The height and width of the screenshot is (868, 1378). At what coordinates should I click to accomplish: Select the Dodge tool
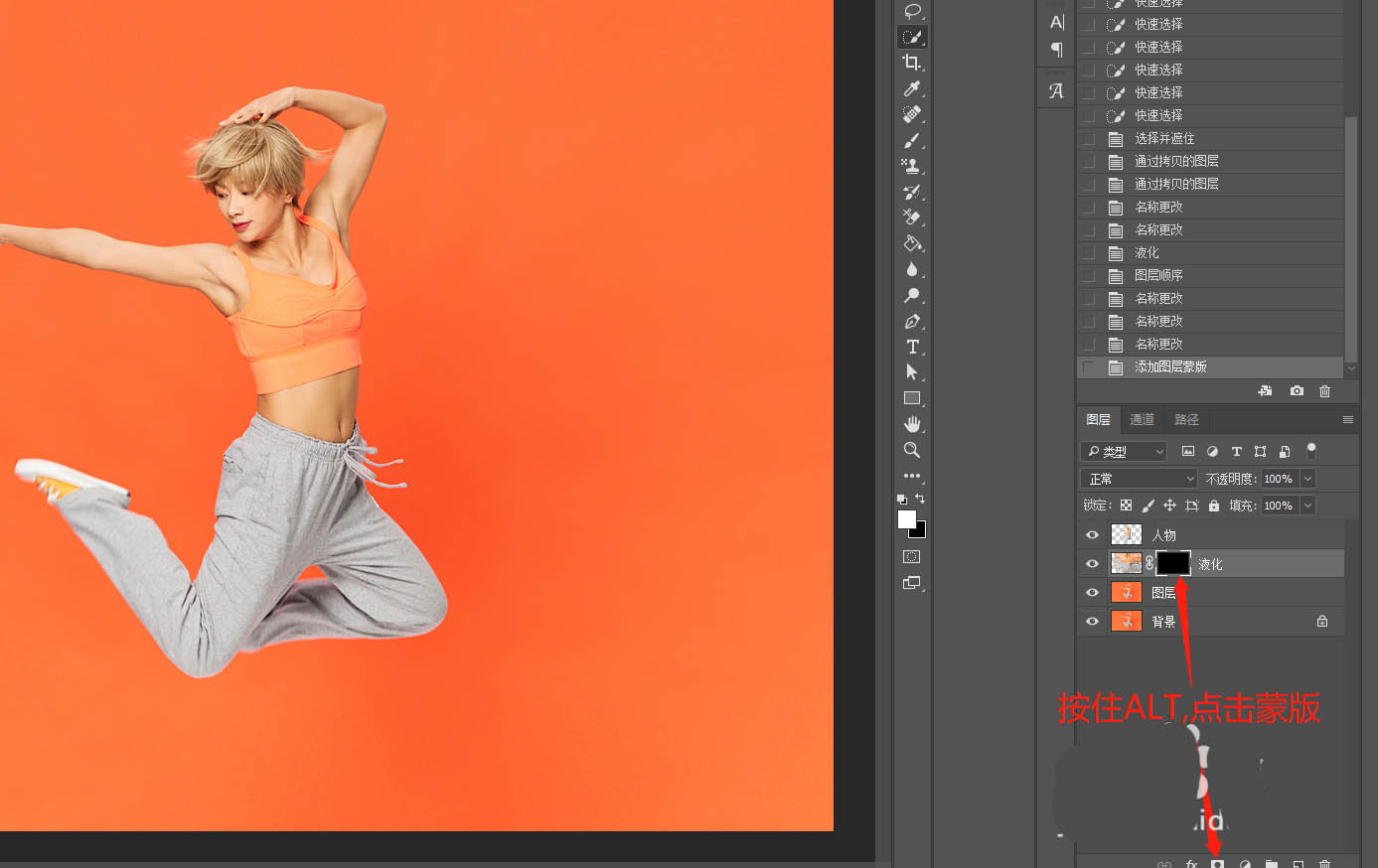[x=912, y=295]
